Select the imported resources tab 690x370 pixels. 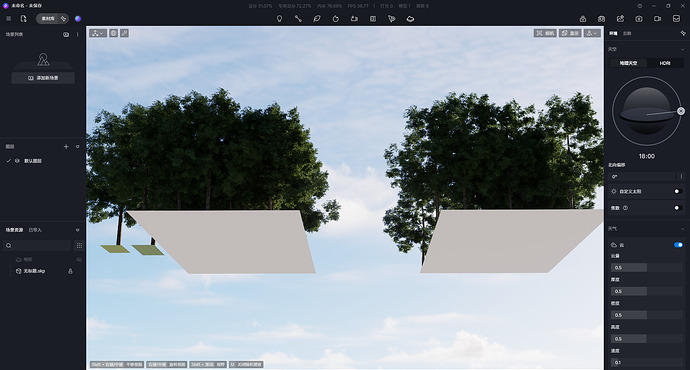(35, 230)
